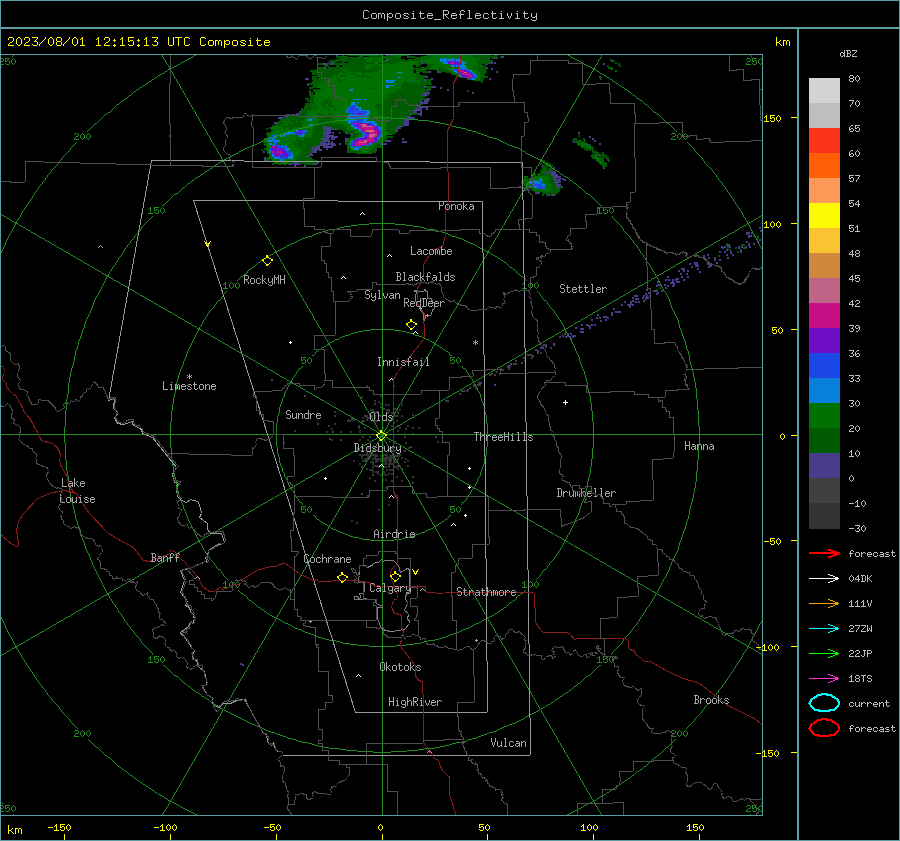Click the white 04DK arrow legend icon

824,578
